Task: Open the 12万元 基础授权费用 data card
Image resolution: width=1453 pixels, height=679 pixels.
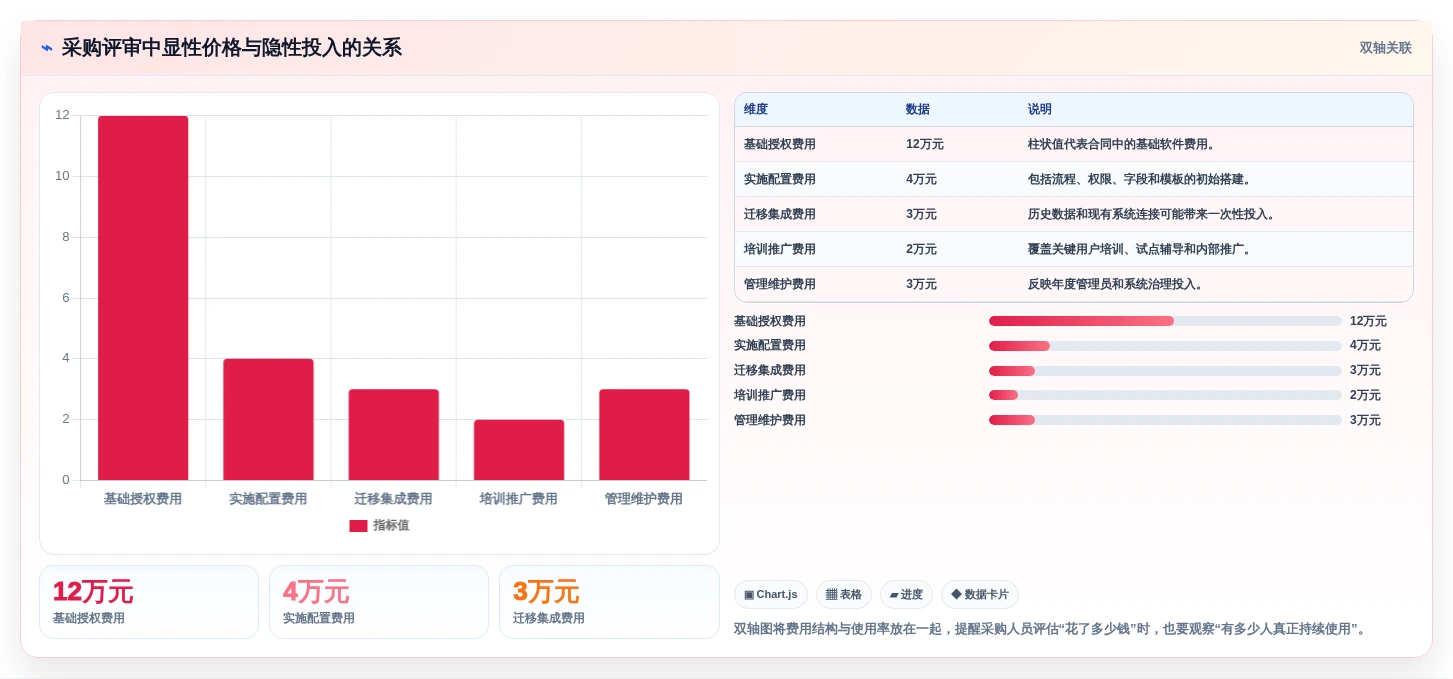Action: (149, 602)
